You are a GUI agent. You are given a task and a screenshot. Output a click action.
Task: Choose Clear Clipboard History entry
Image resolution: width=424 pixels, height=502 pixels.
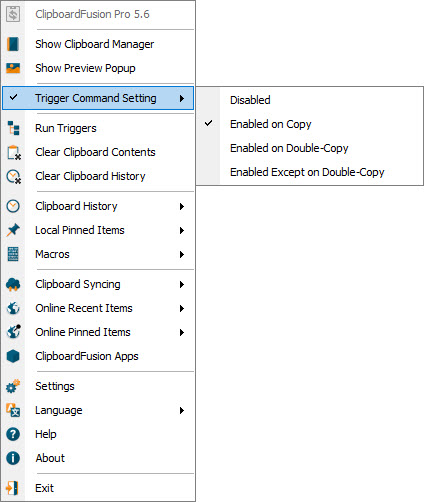(x=98, y=176)
